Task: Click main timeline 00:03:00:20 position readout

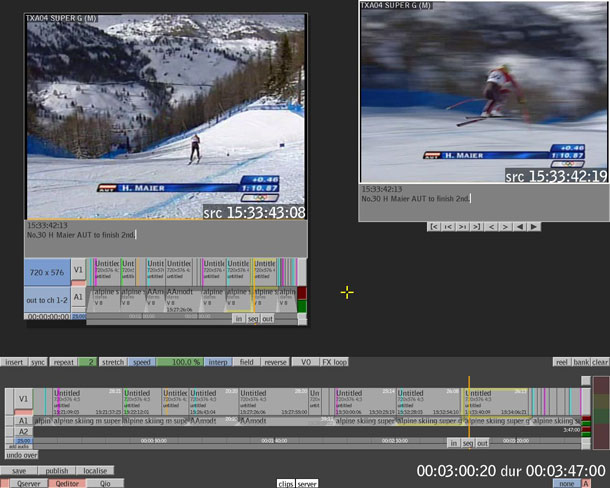Action: click(456, 471)
